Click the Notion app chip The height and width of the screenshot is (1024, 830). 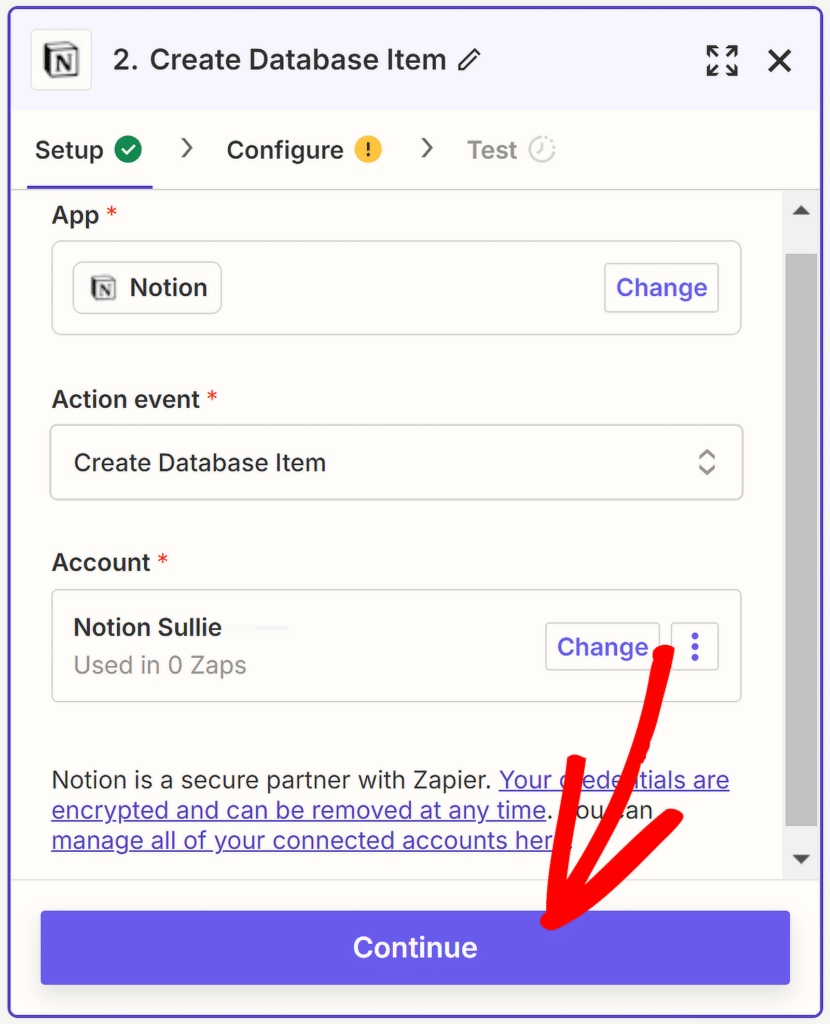(x=147, y=288)
